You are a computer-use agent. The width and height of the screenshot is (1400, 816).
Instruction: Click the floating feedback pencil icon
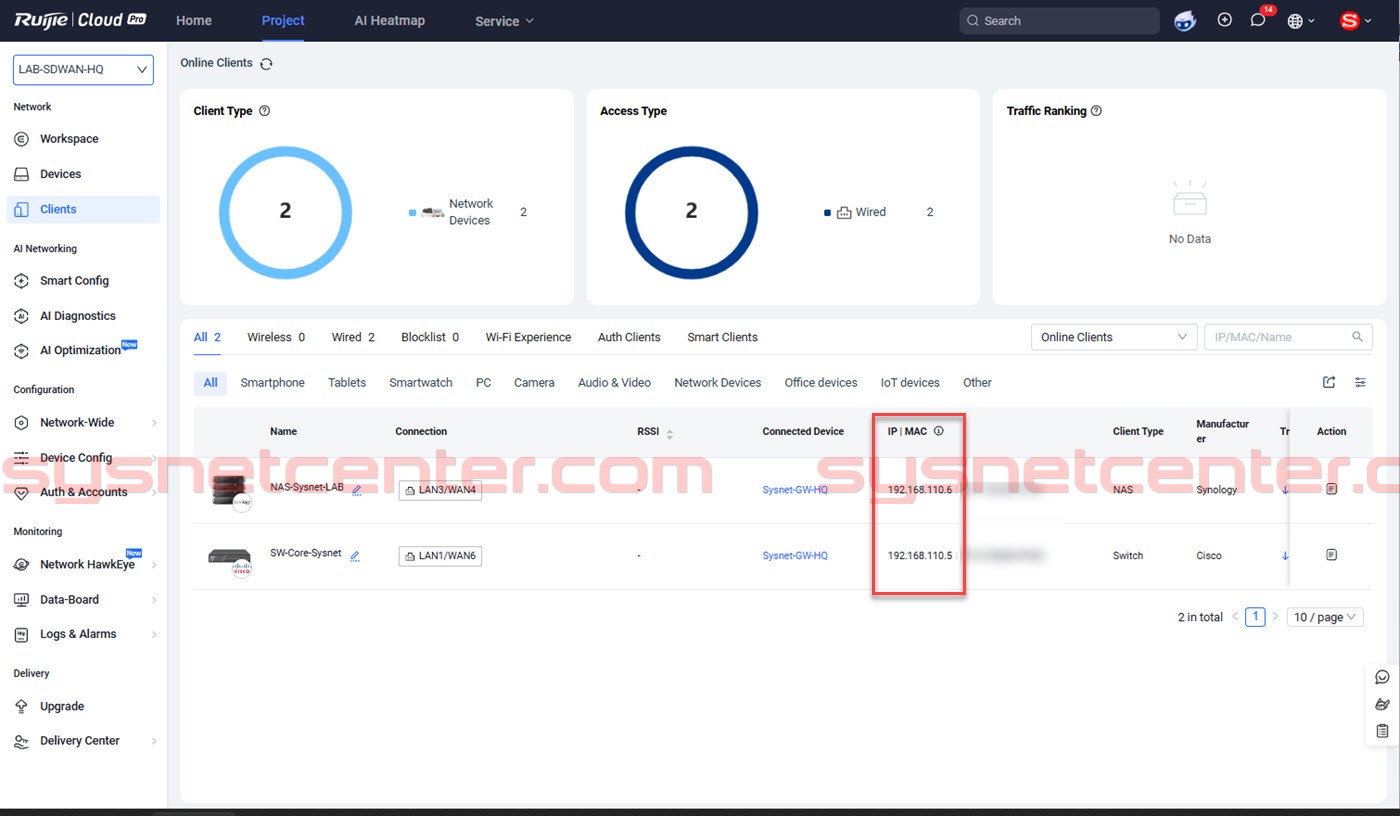(x=1382, y=704)
